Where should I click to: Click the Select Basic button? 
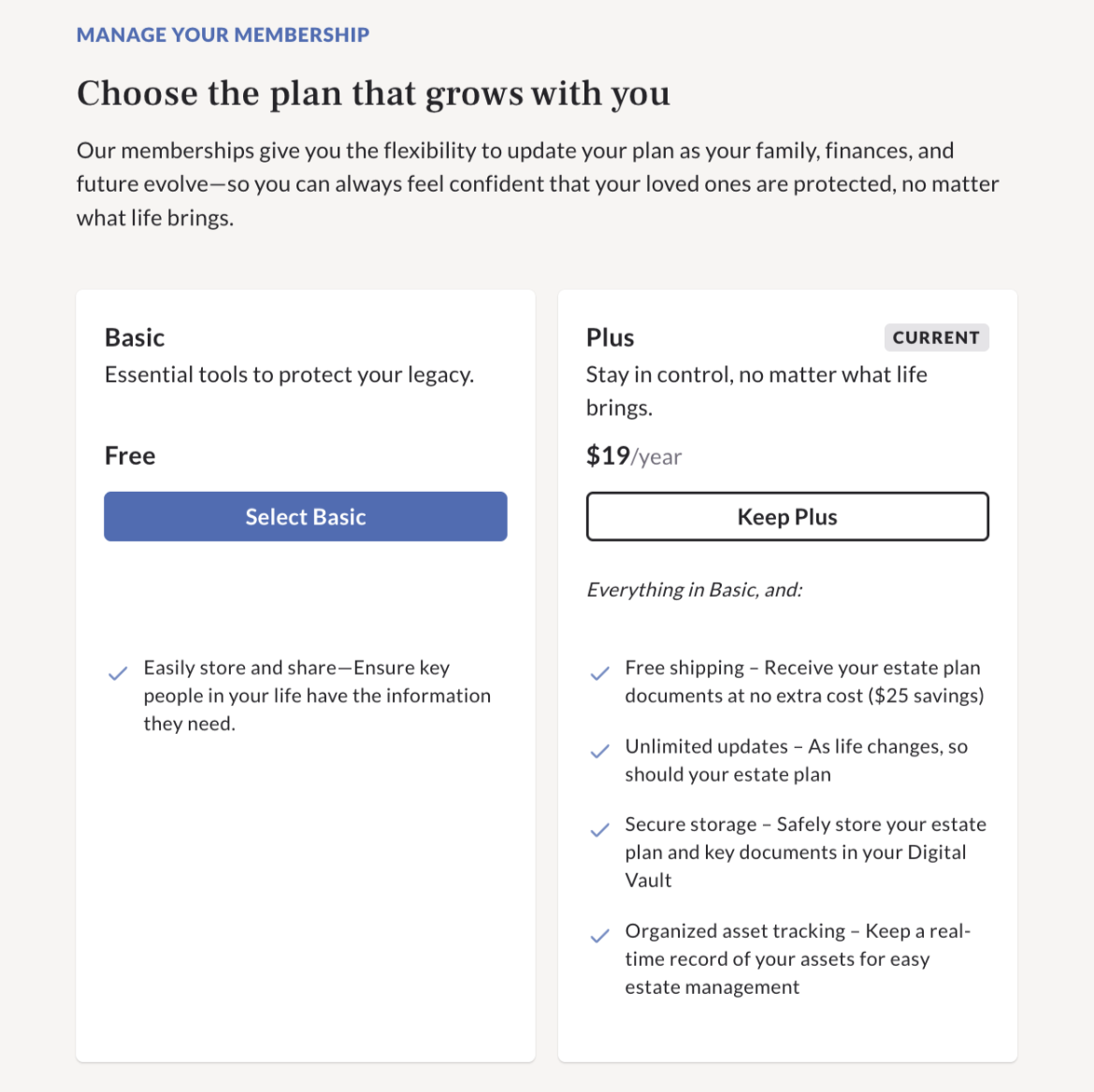[306, 517]
